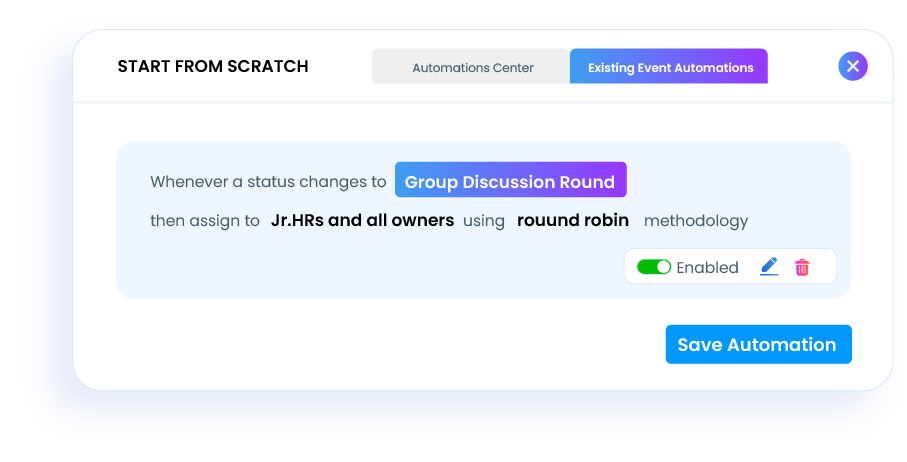The width and height of the screenshot is (907, 462).
Task: Click the pencil edit automation icon
Action: point(769,267)
